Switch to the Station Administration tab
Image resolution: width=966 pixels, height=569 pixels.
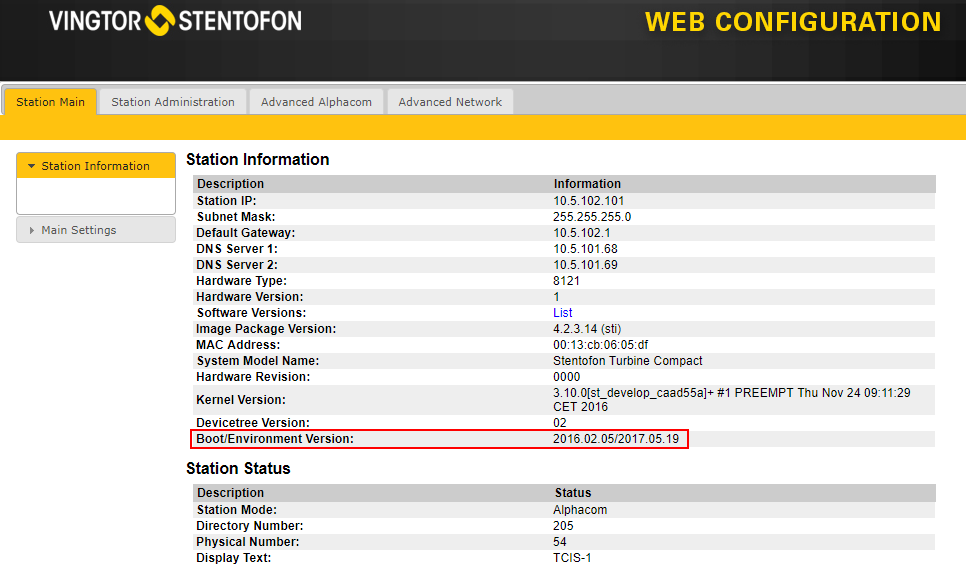pyautogui.click(x=173, y=102)
